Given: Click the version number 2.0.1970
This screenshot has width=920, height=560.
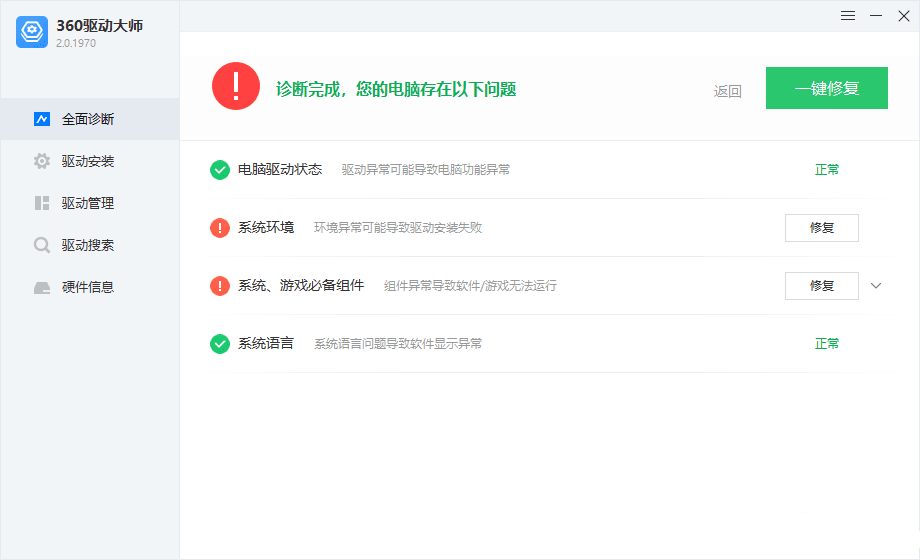Looking at the screenshot, I should [x=76, y=43].
